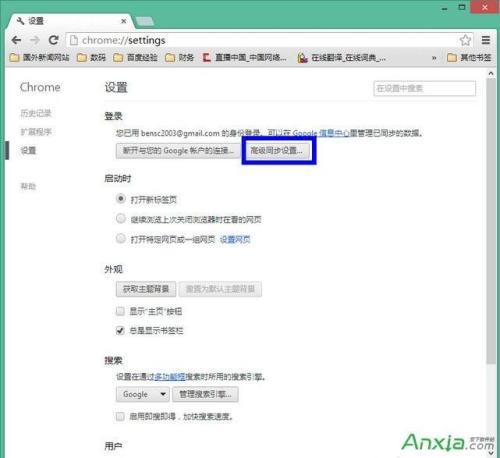This screenshot has height=458, width=500.
Task: Click advanced sync settings button
Action: (x=277, y=151)
